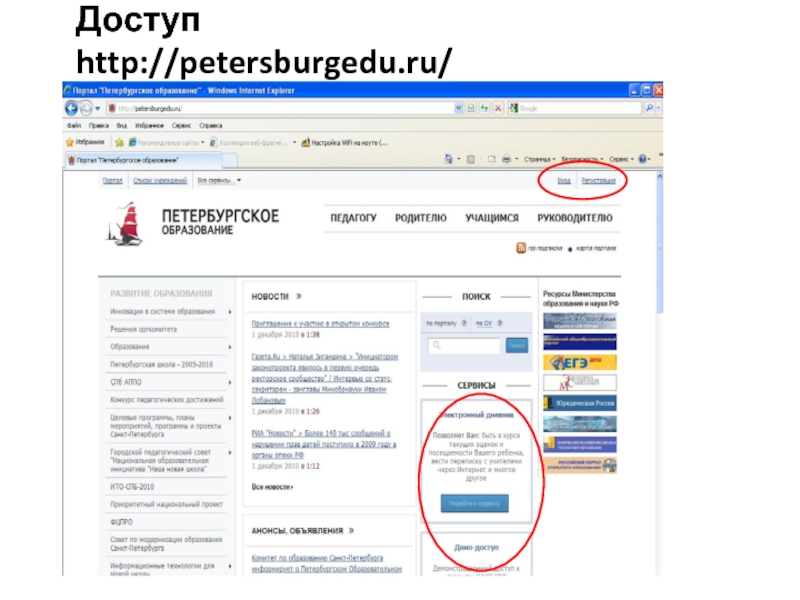Click the Перейти к сервису button
Viewport: 800px width, 600px height.
coord(474,504)
